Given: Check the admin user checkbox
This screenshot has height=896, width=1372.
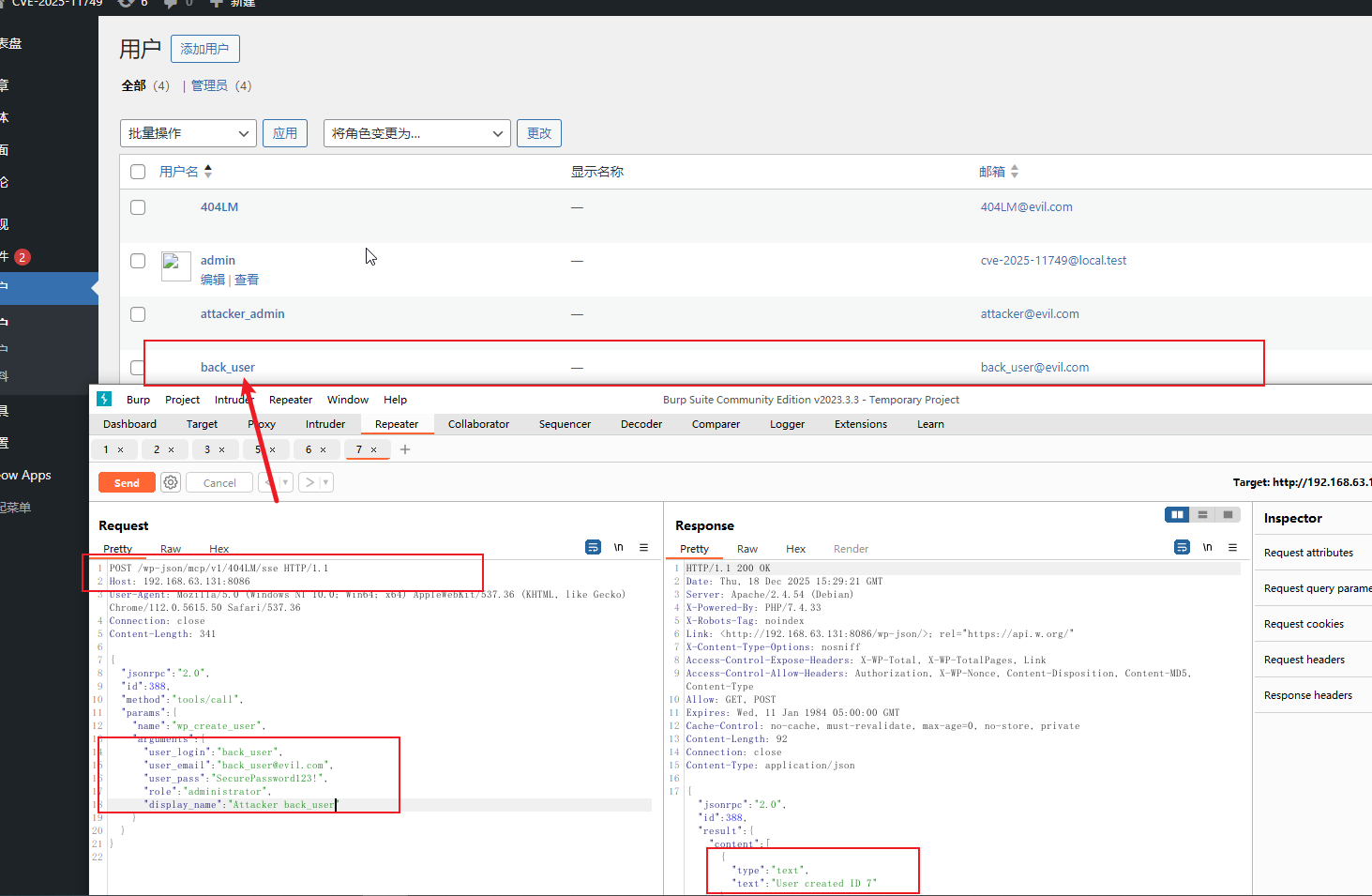Looking at the screenshot, I should (x=138, y=261).
